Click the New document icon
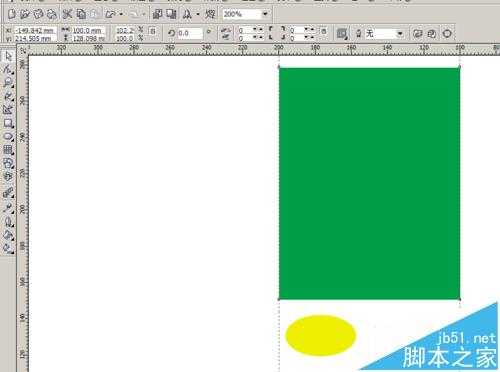The image size is (500, 372). click(12, 14)
